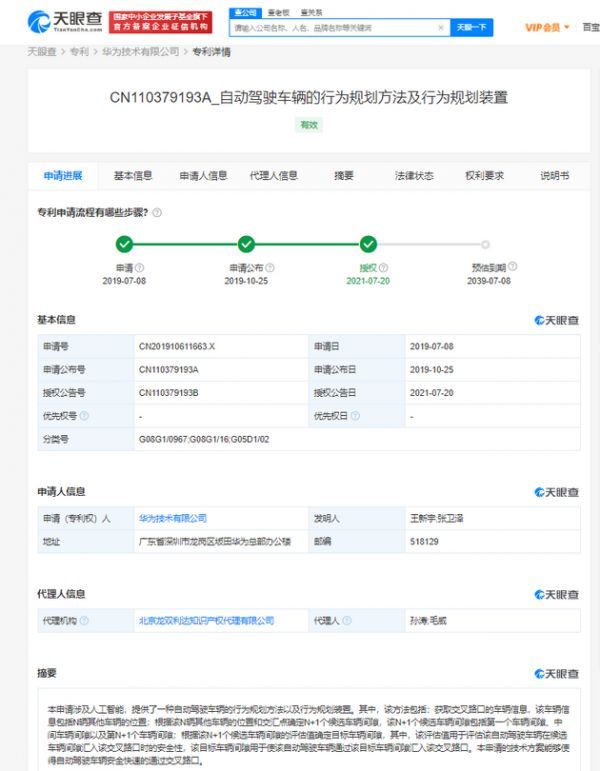Select agent names 孙涛;毛威
The height and width of the screenshot is (771, 600).
pyautogui.click(x=428, y=621)
